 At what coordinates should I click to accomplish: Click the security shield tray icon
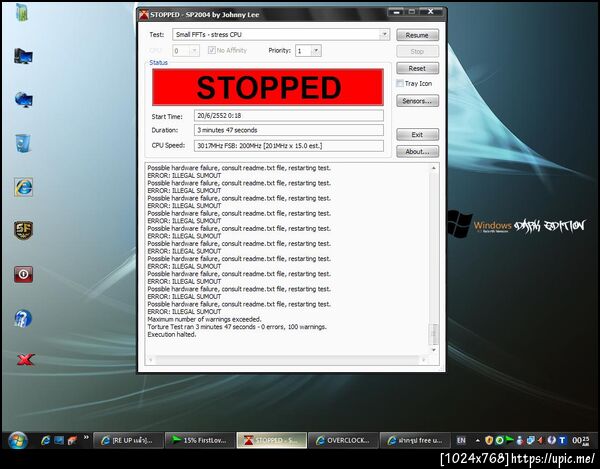pyautogui.click(x=489, y=440)
